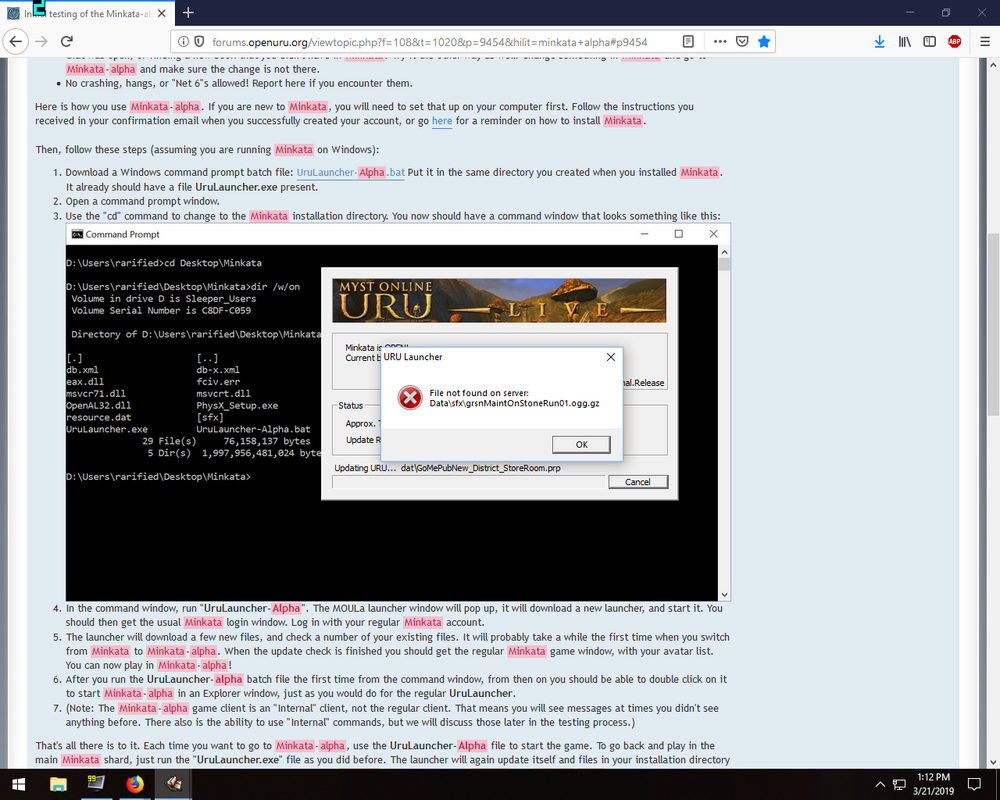
Task: Click the highlighted 'Minkata-alpha' at top of post
Action: (x=101, y=69)
